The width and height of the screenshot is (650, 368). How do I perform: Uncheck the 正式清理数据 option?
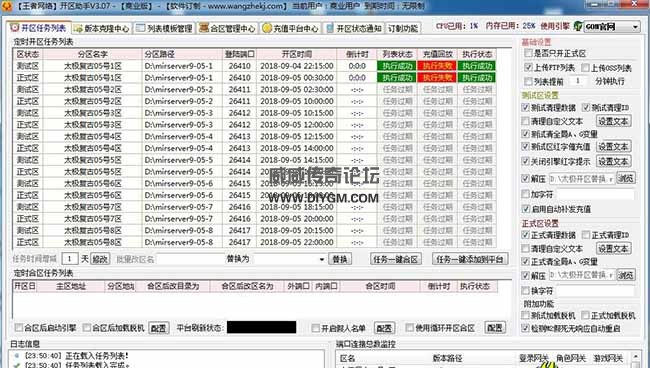coord(526,235)
